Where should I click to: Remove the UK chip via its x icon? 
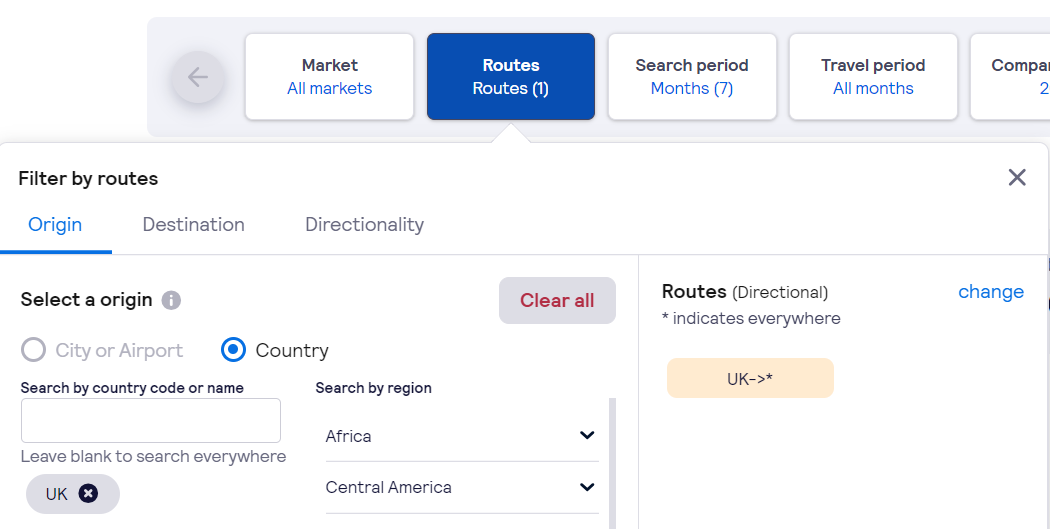click(x=88, y=494)
